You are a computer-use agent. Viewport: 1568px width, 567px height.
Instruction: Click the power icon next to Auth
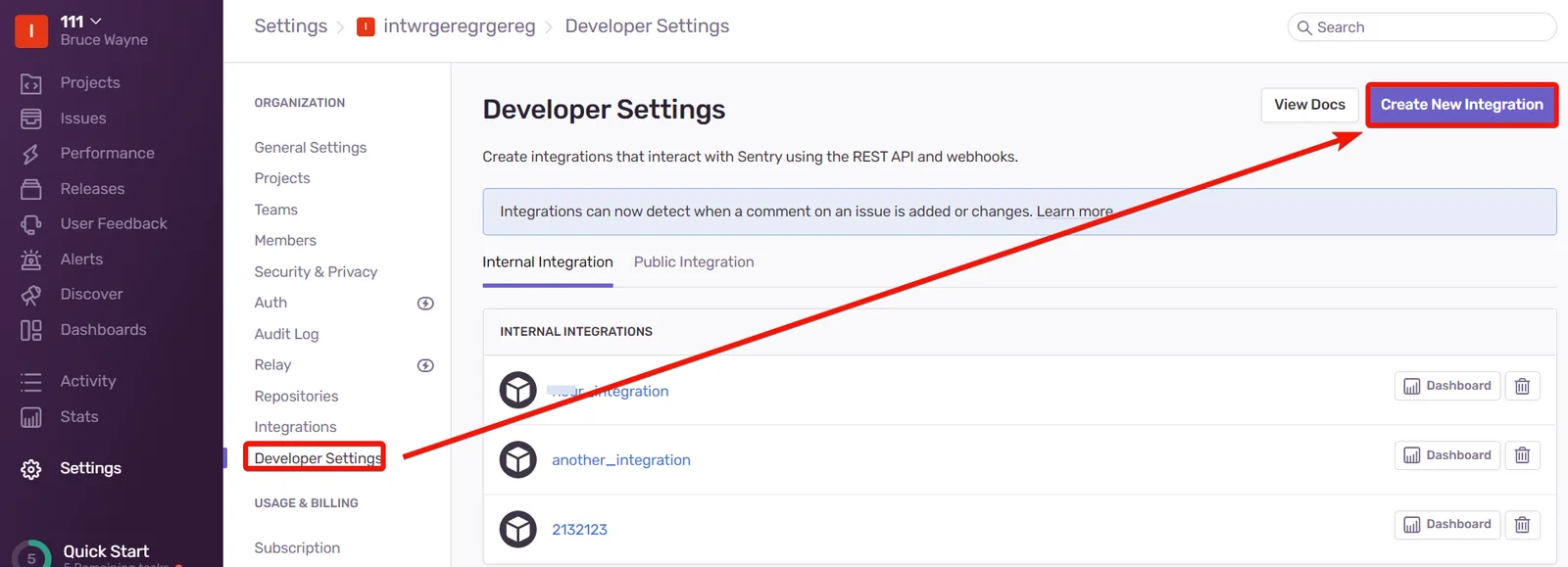pos(425,304)
